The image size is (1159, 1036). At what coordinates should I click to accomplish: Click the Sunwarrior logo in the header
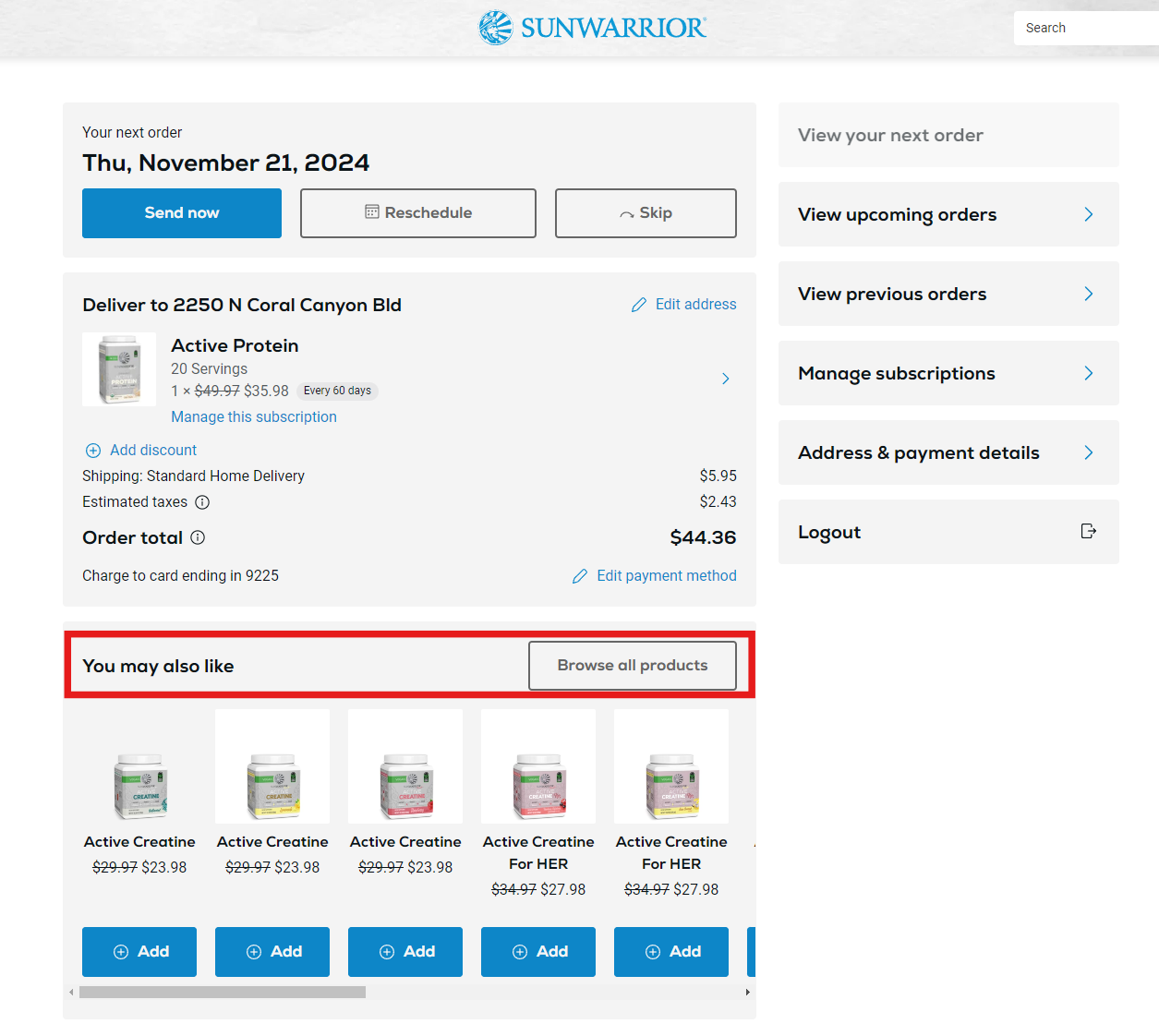[592, 28]
